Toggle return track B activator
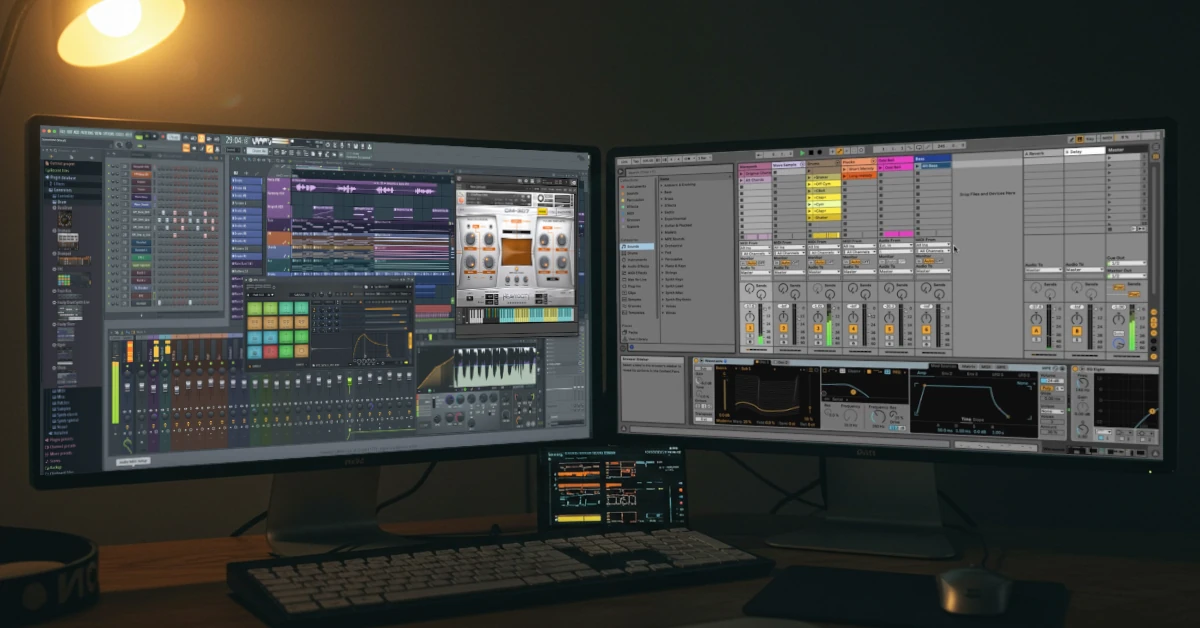Viewport: 1200px width, 628px height. (x=1077, y=330)
